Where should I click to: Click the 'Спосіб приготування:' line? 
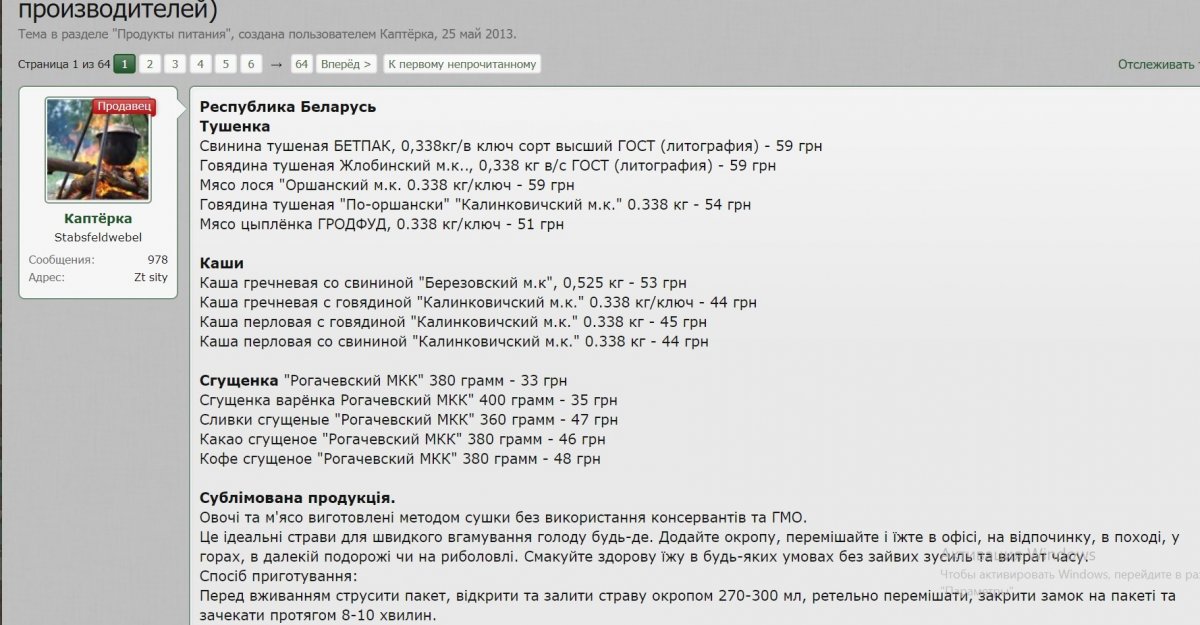278,577
